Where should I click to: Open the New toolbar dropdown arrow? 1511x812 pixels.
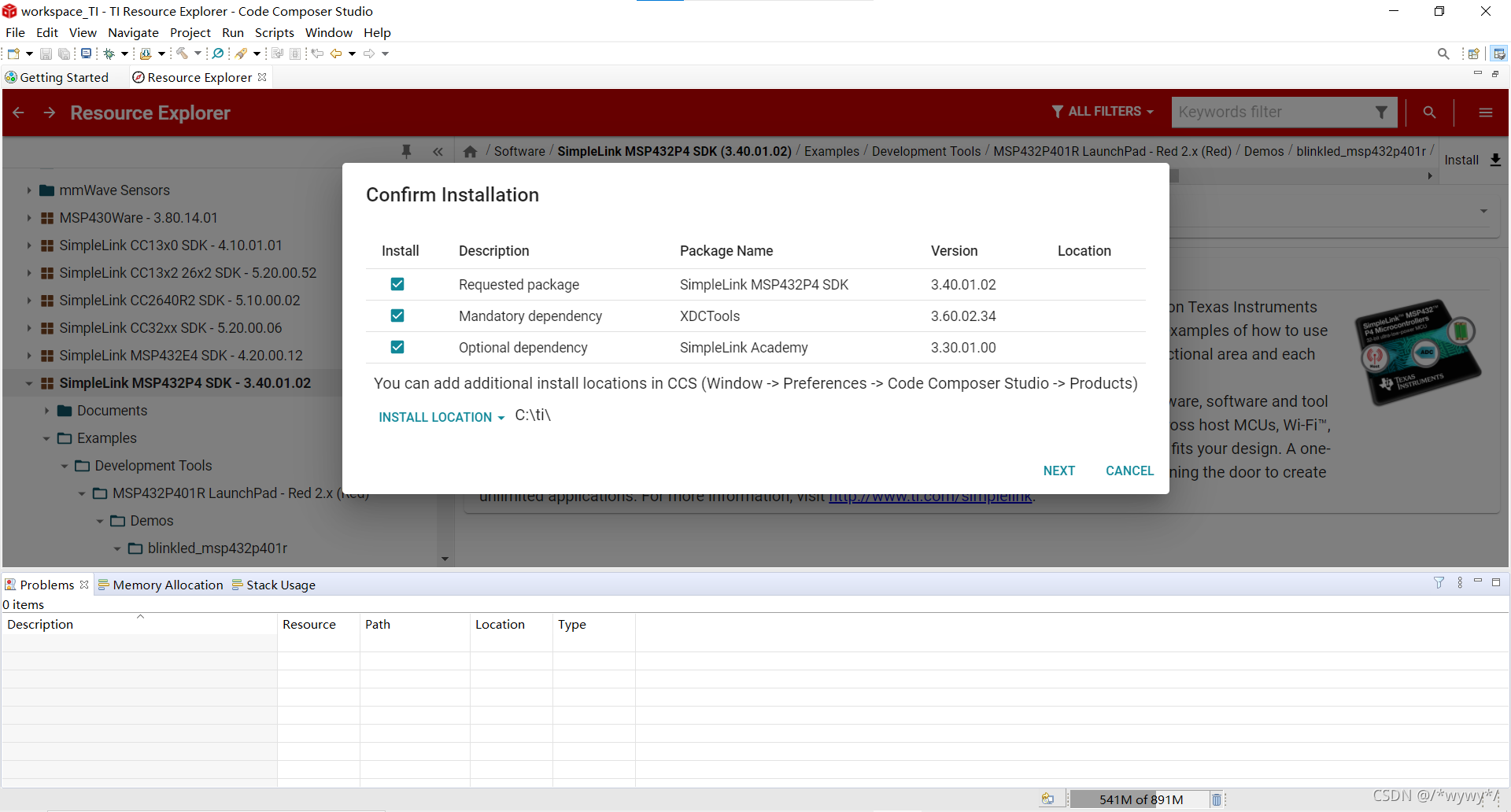point(30,54)
